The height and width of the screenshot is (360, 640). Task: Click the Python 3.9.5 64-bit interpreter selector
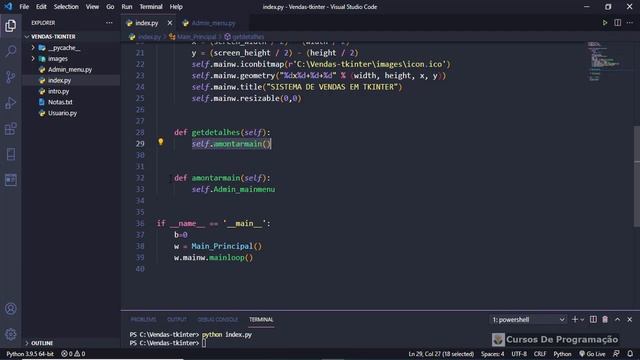(30, 354)
